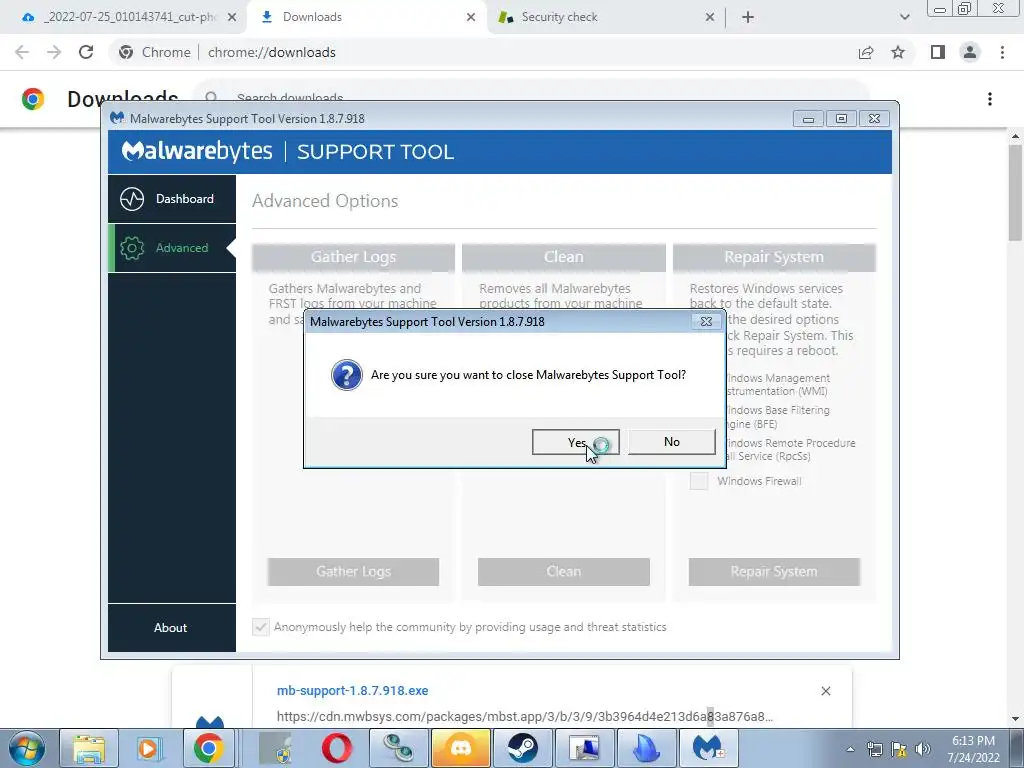Open a new Chrome tab
Viewport: 1024px width, 768px height.
(x=748, y=18)
